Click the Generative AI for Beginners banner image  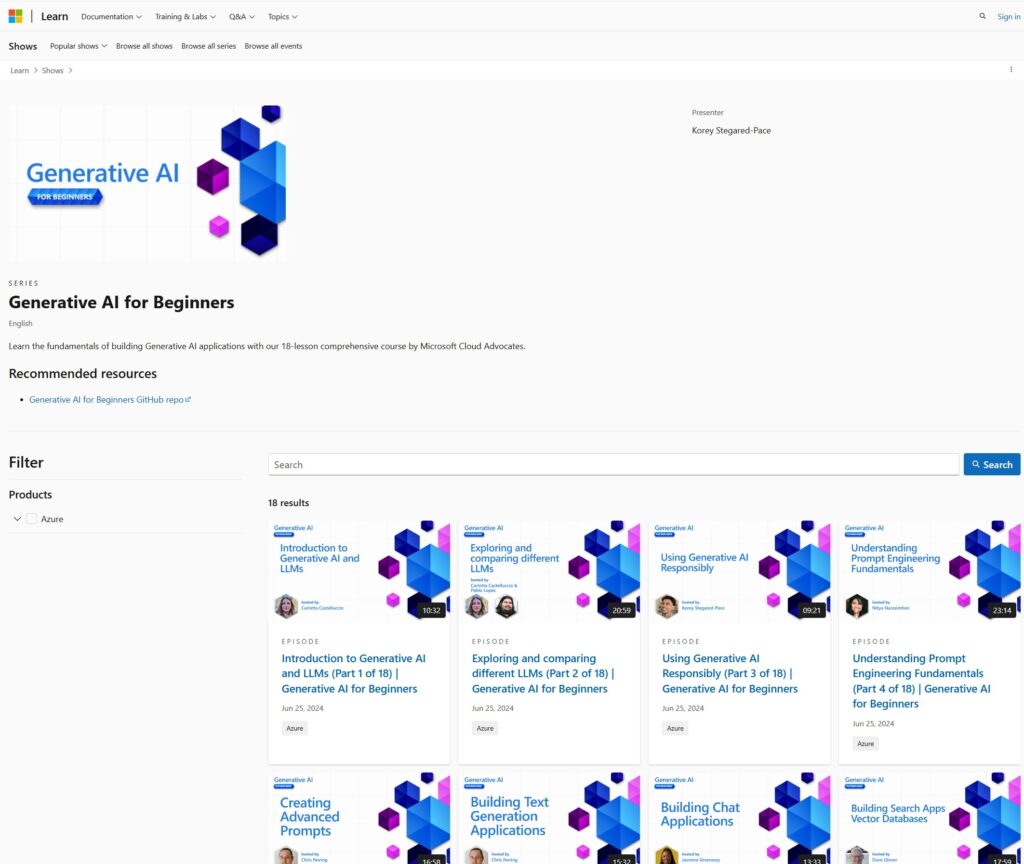click(148, 182)
